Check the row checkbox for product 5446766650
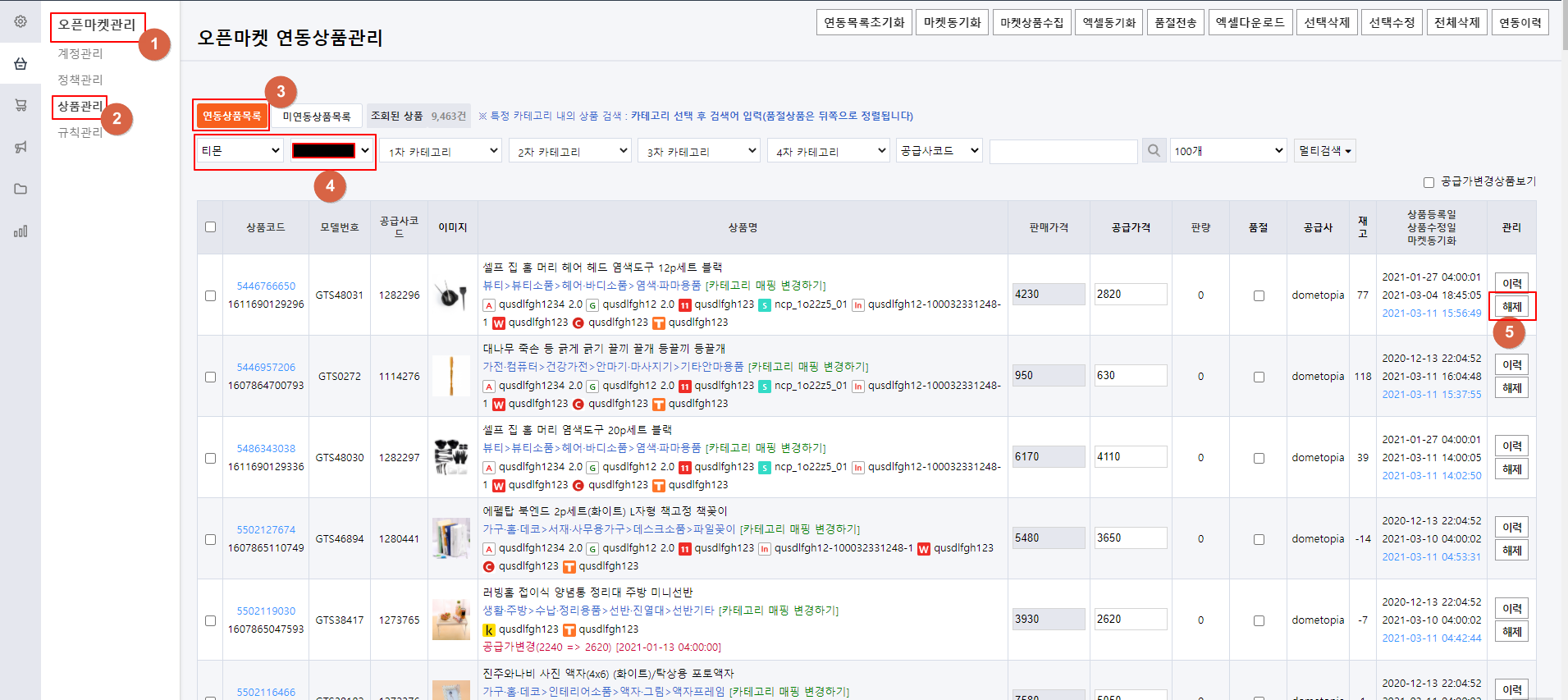This screenshot has width=1568, height=700. click(211, 295)
